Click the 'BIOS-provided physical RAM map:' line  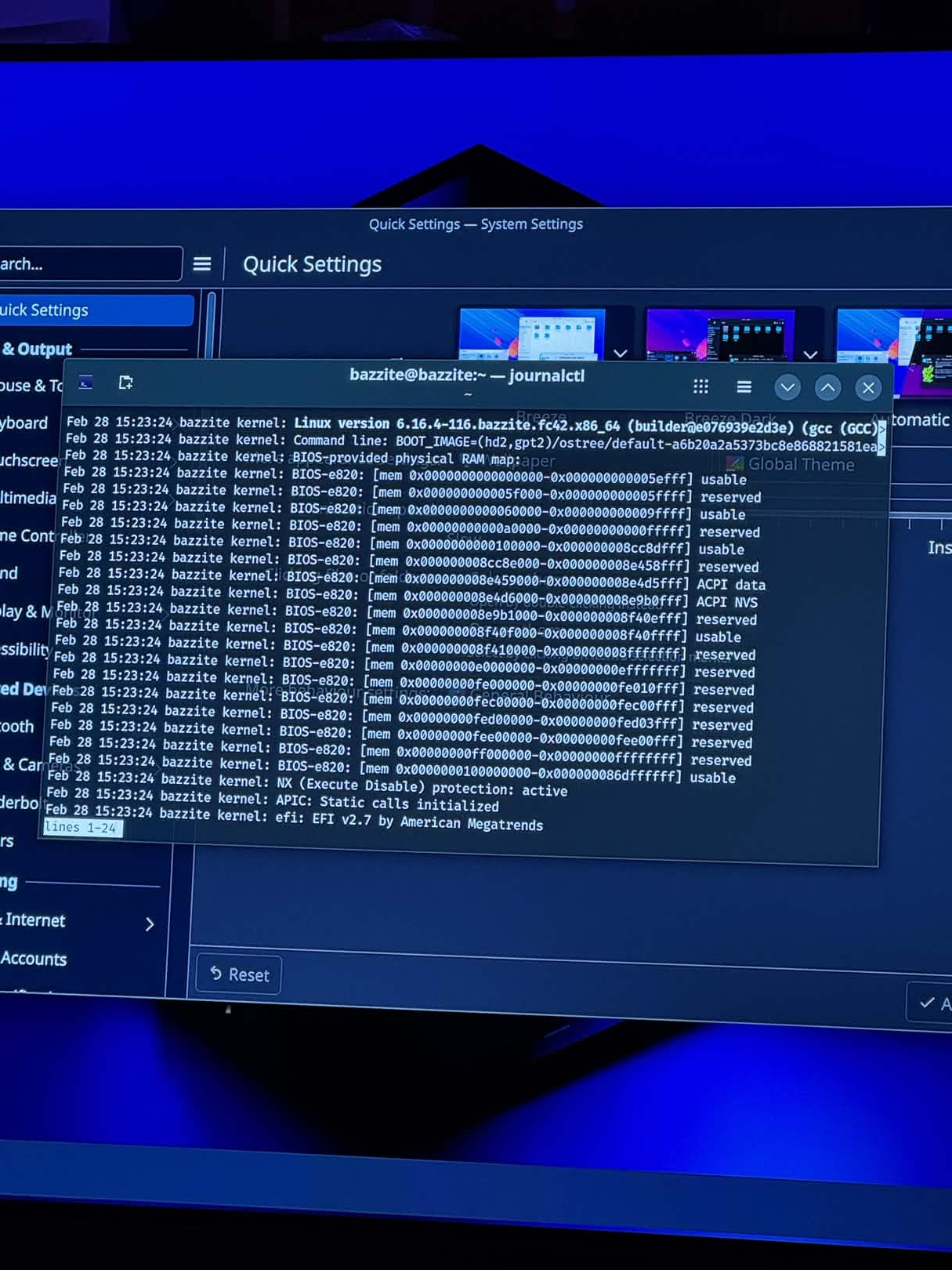coord(292,457)
